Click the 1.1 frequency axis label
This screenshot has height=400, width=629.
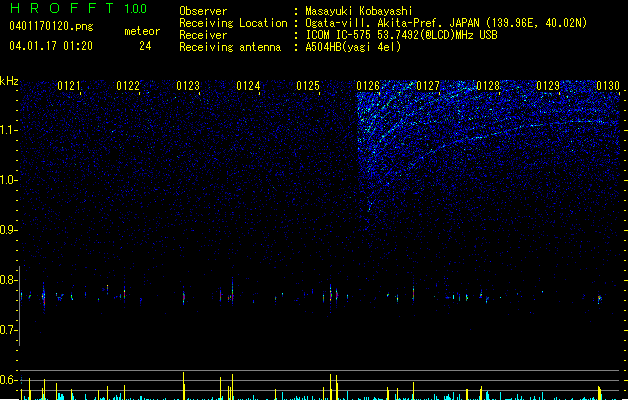pos(8,130)
